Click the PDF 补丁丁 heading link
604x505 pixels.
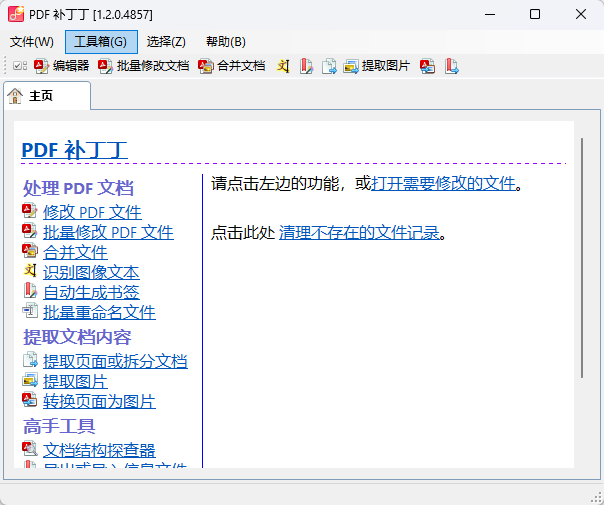pyautogui.click(x=74, y=150)
